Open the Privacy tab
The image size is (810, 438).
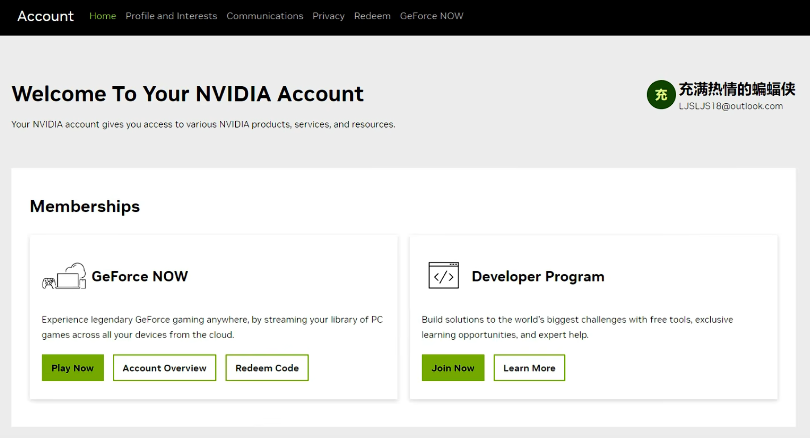coord(328,16)
